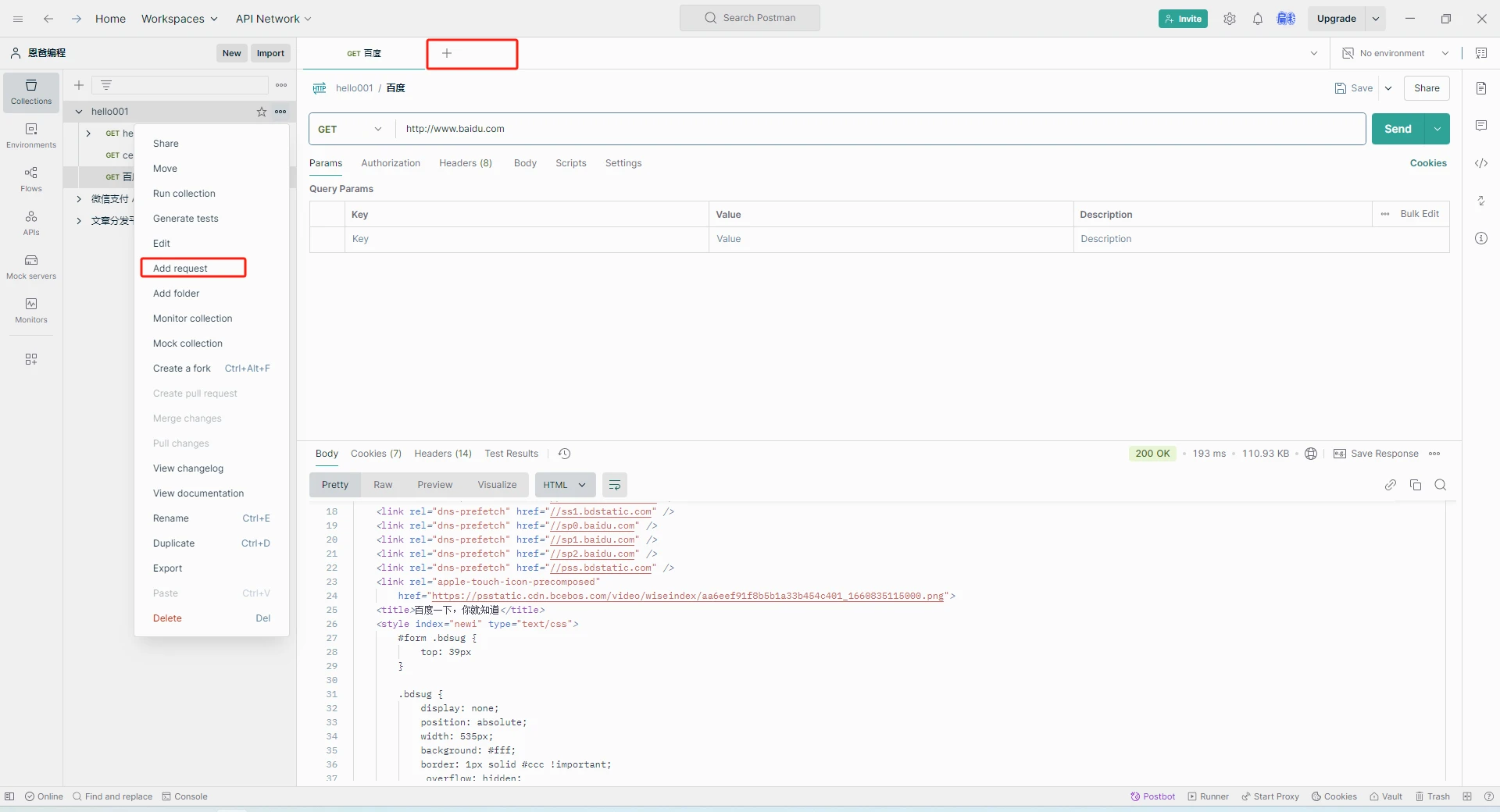The image size is (1500, 812).
Task: Open the configure workspace sidebar grid icon
Action: [31, 359]
